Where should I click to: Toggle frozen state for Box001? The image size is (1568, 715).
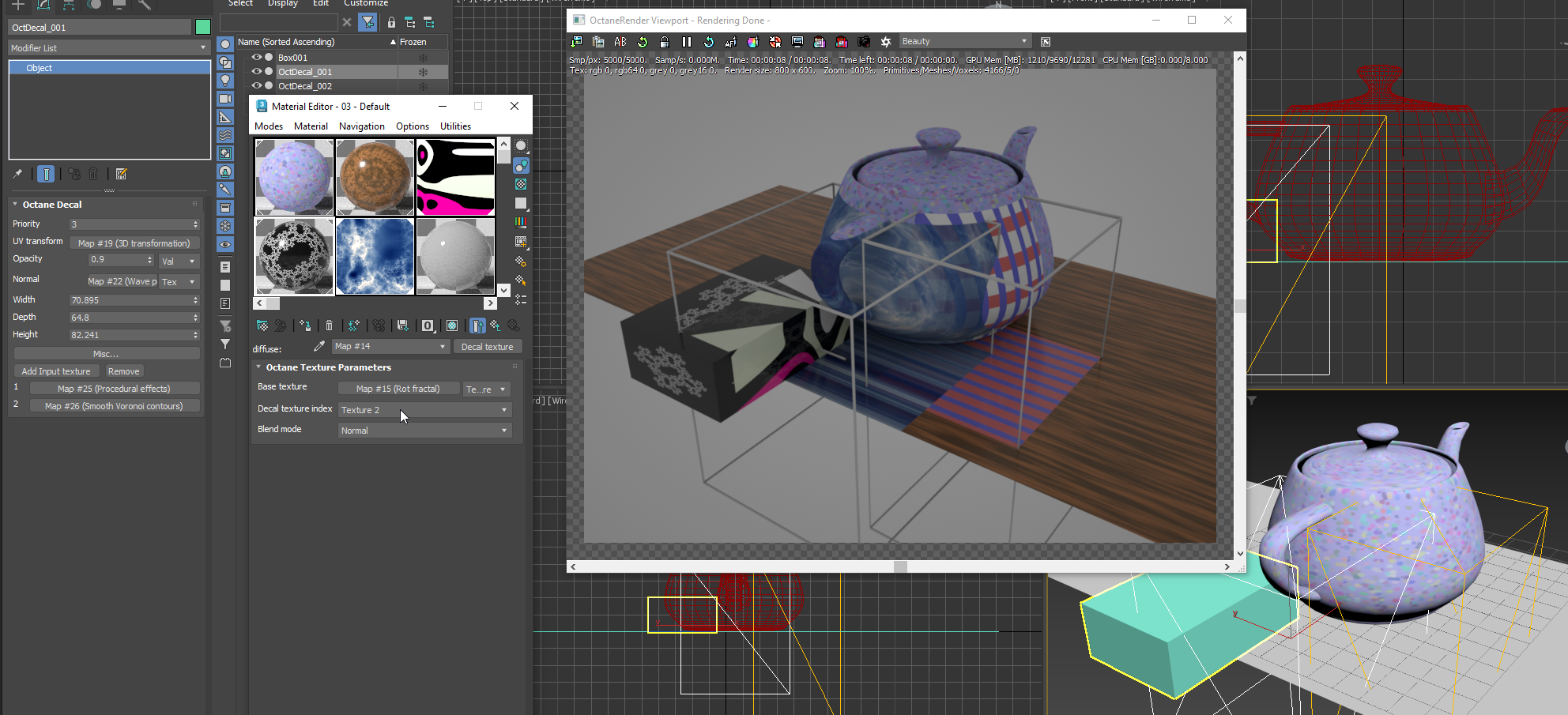point(423,58)
